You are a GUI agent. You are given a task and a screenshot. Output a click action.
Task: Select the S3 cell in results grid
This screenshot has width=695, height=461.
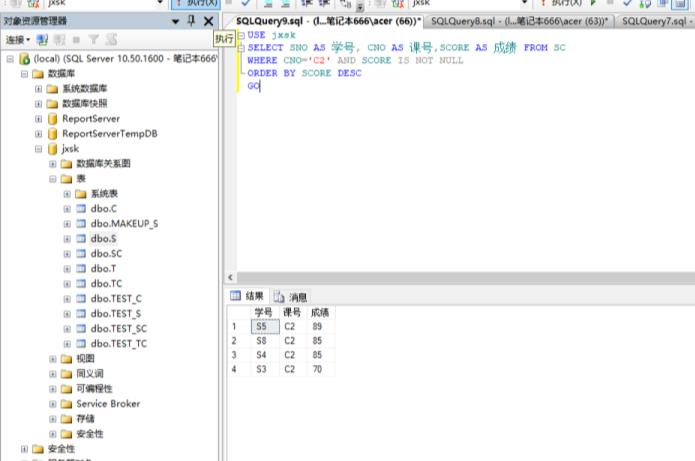pyautogui.click(x=265, y=369)
